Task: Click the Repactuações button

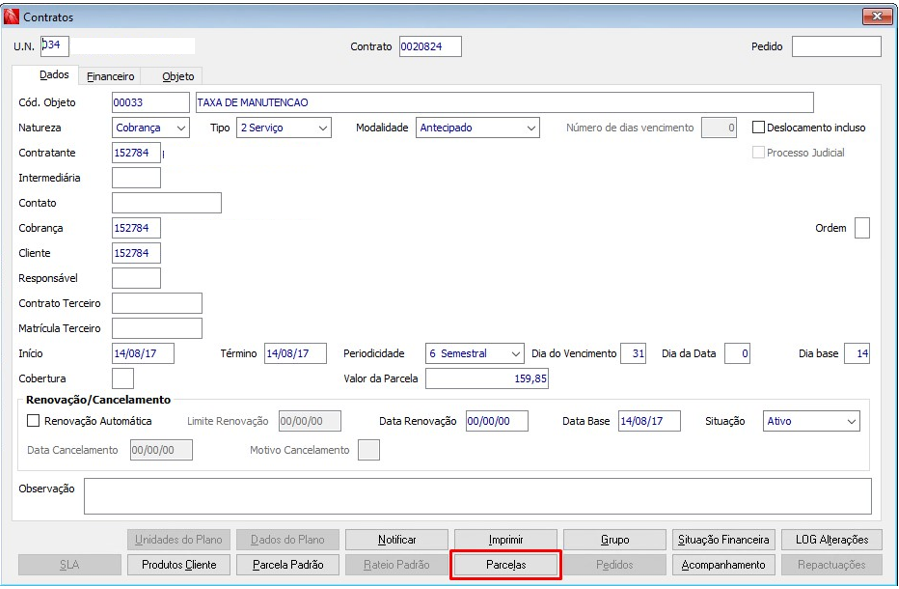Action: pyautogui.click(x=831, y=565)
